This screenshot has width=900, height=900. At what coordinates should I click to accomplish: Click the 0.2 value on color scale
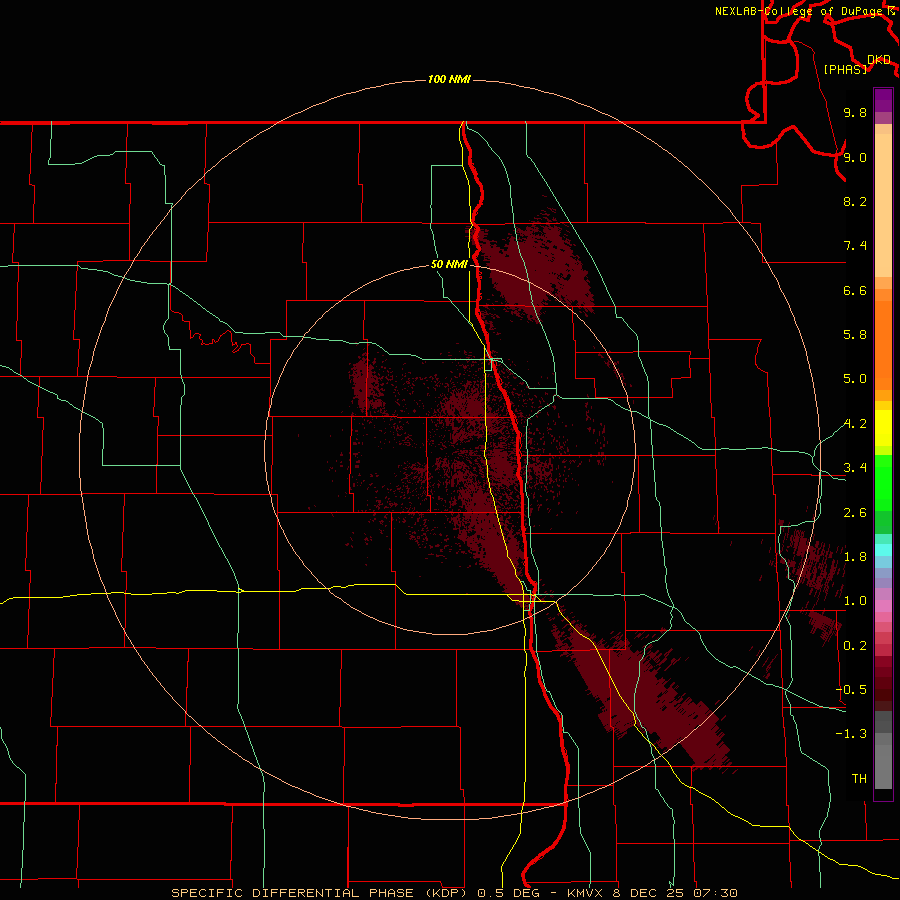pos(855,646)
